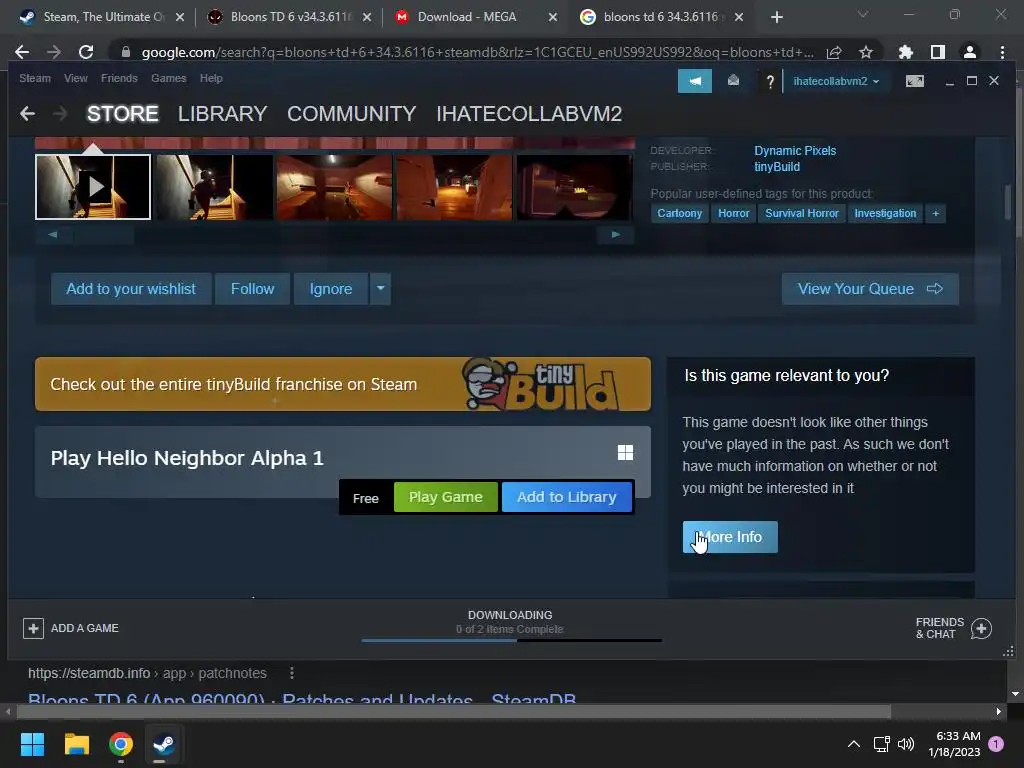This screenshot has height=768, width=1024.
Task: Go forward in Steam store navigation
Action: coord(59,114)
